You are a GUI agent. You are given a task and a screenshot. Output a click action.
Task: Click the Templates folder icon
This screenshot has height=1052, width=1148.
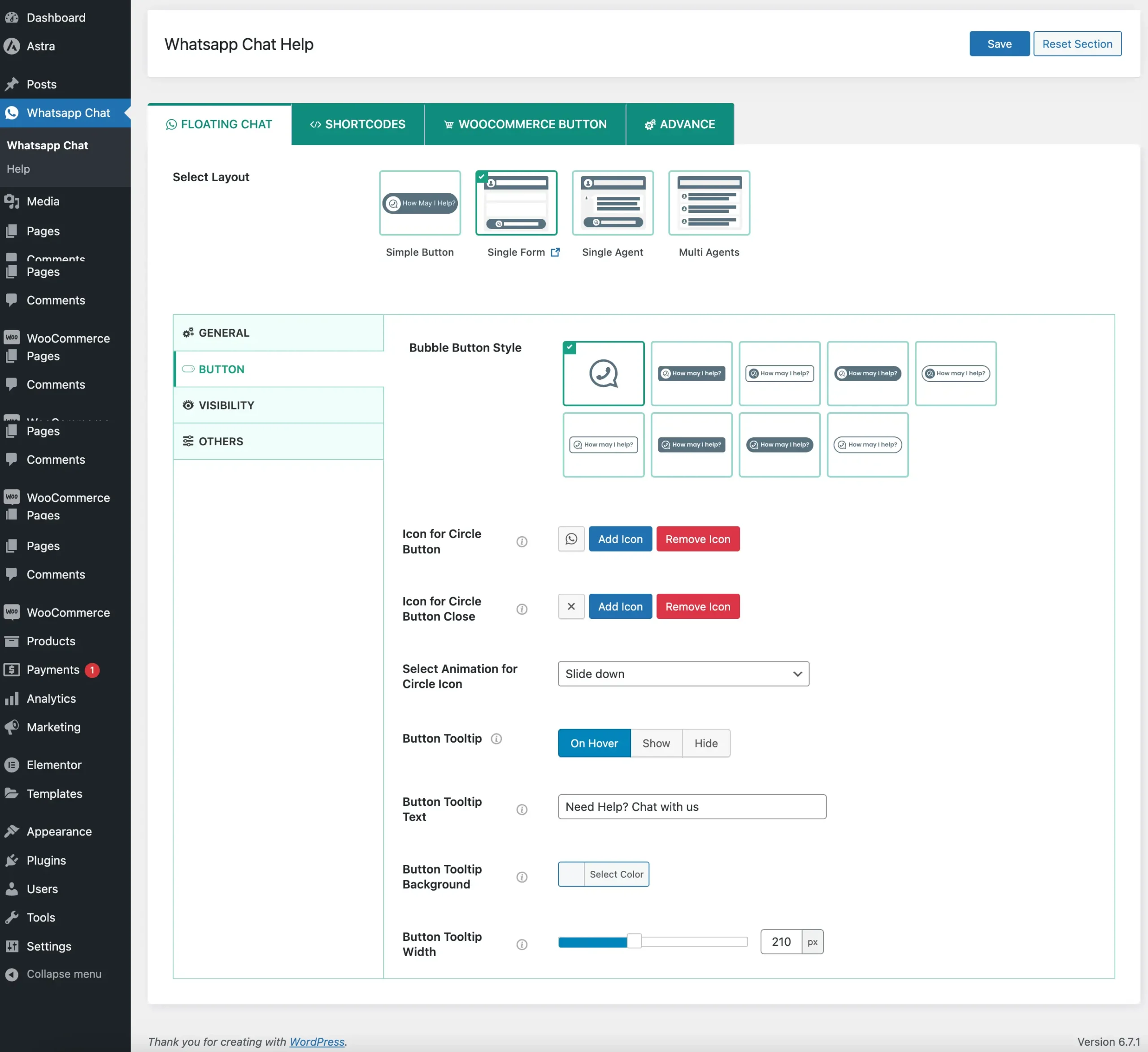[x=11, y=793]
